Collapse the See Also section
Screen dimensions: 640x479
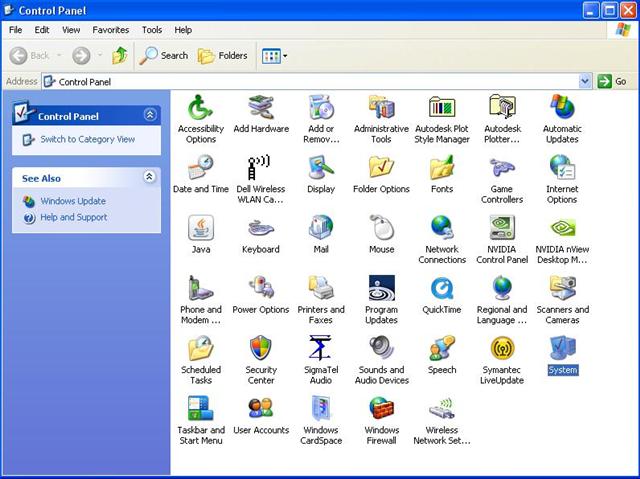coord(149,177)
